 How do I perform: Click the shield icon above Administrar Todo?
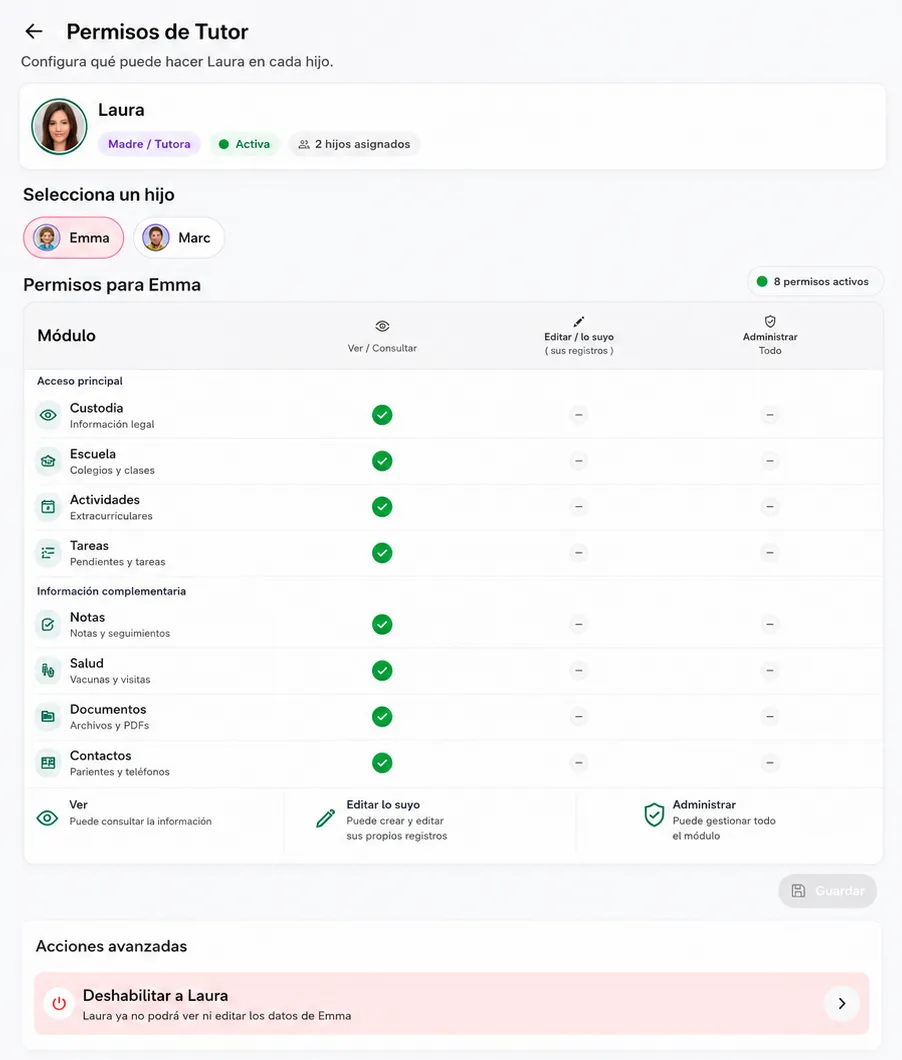[770, 321]
